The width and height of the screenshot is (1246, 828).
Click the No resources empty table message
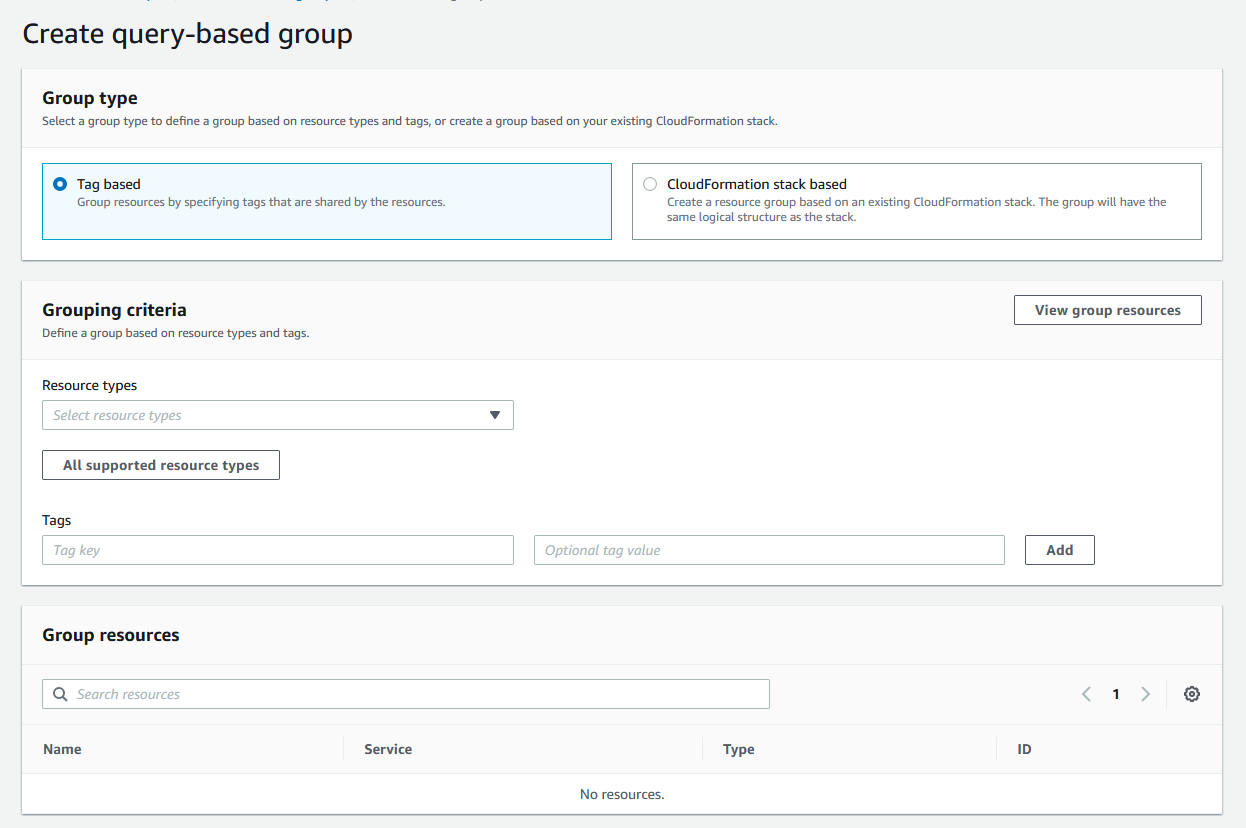[622, 794]
